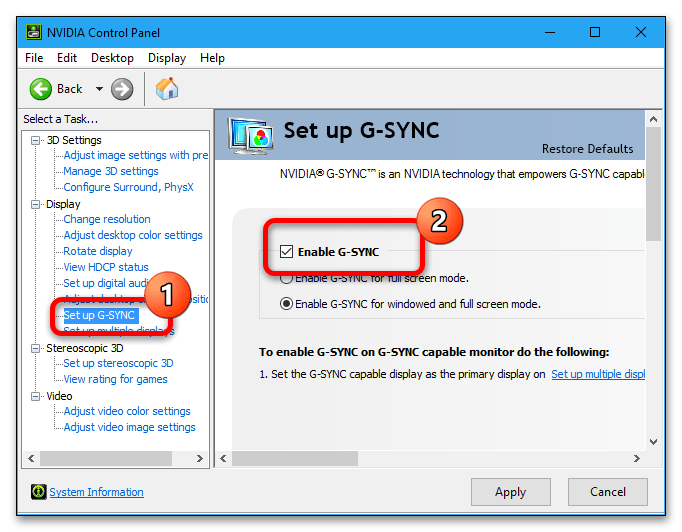Go to the Home house icon
Screen dimensions: 682x532
167,89
